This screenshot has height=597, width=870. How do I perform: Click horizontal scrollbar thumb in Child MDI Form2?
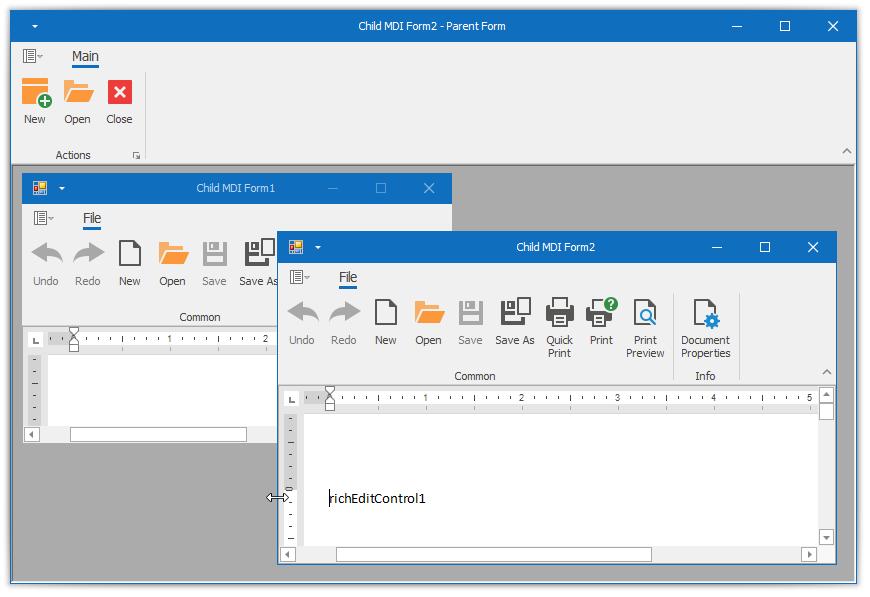pos(493,554)
